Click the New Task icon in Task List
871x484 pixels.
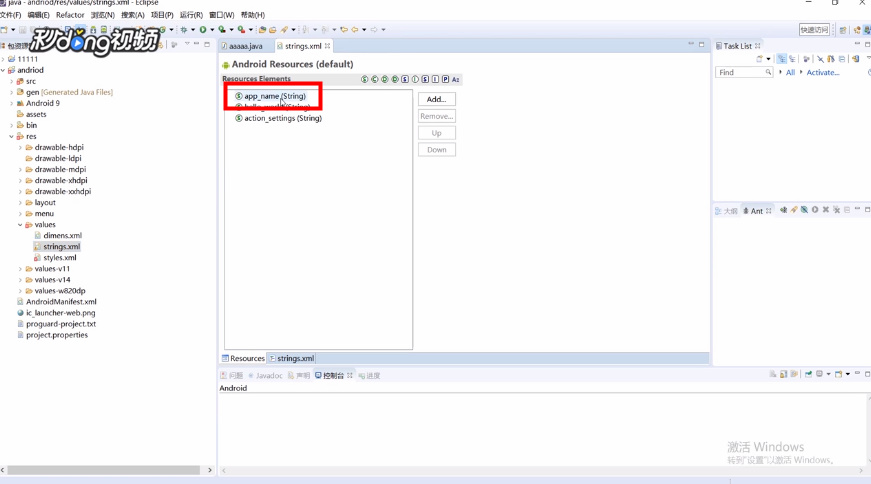coord(759,58)
